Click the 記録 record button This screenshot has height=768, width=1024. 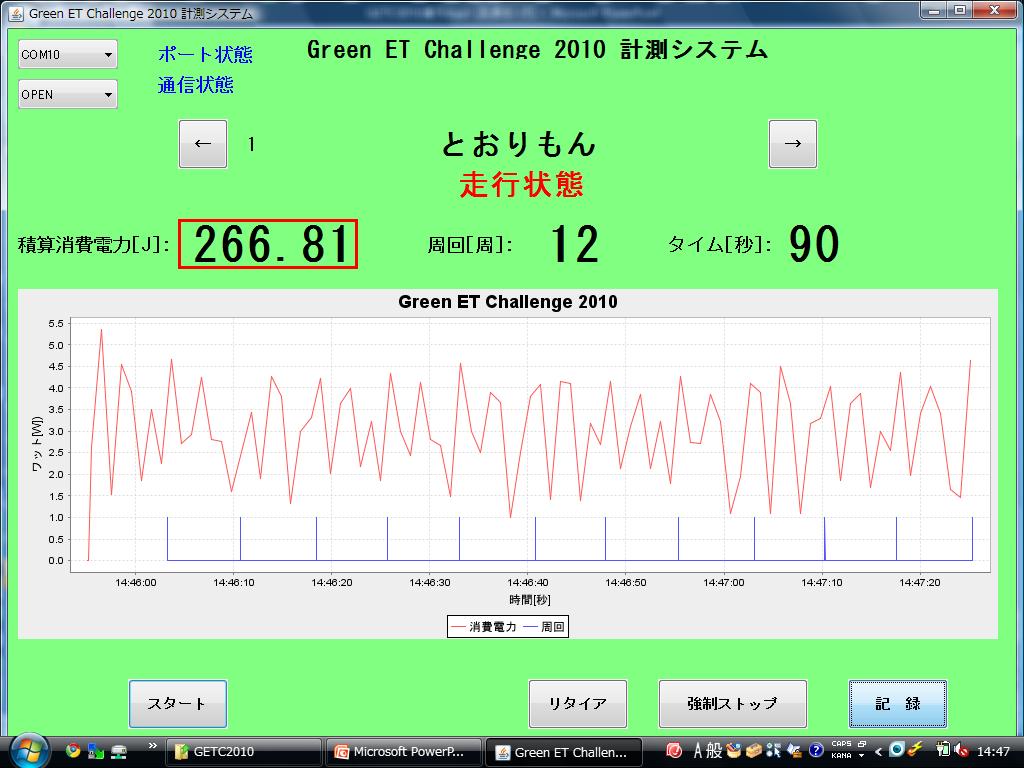point(897,704)
